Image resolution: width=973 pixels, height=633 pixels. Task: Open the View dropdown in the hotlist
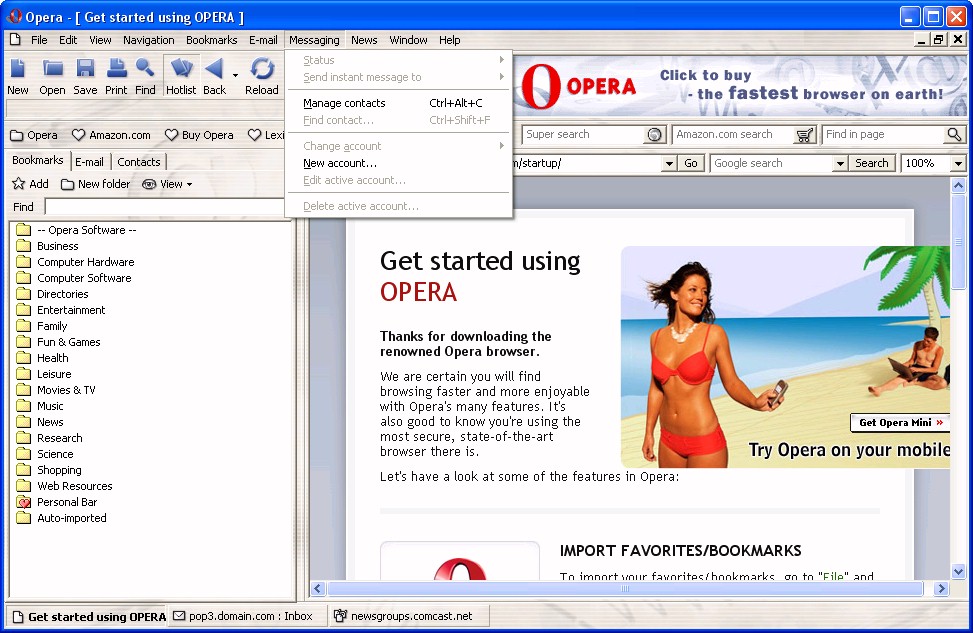coord(167,184)
